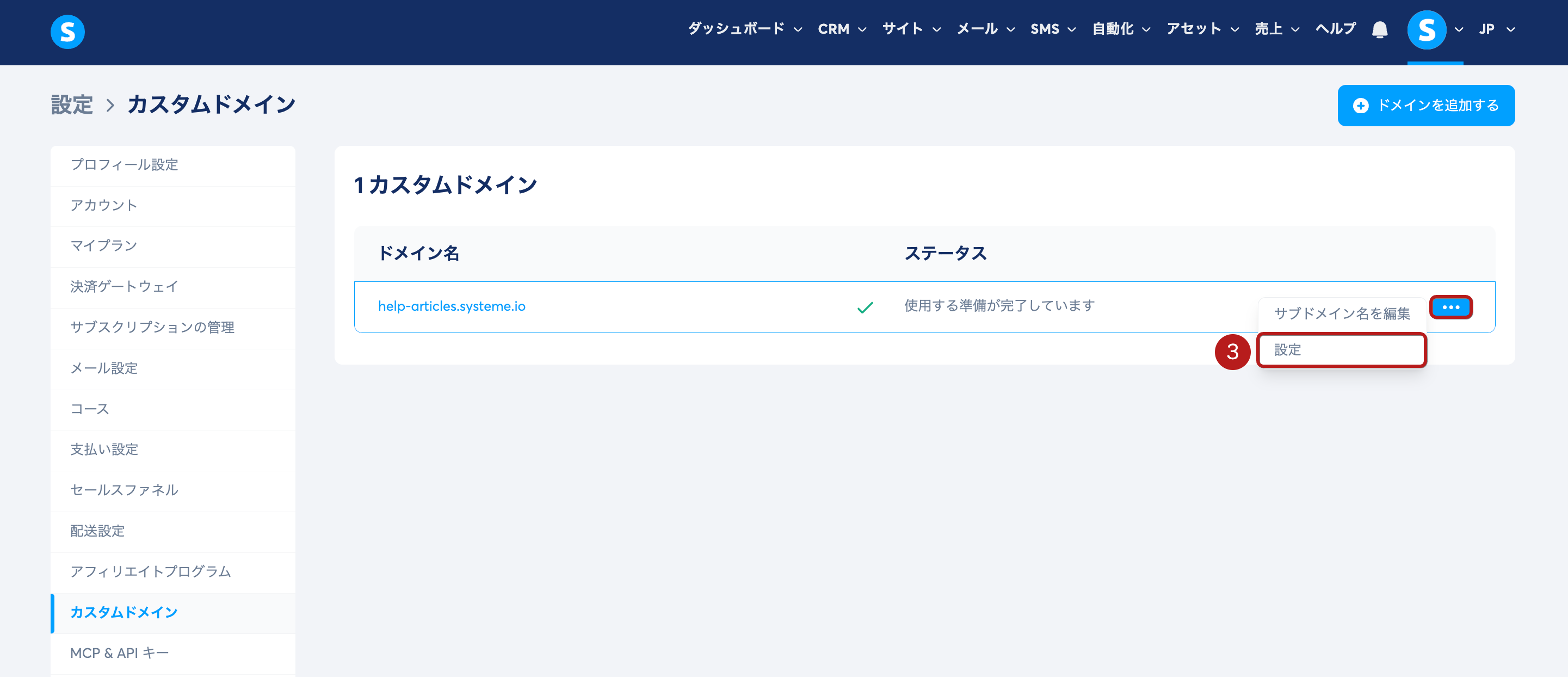Open the ヘルプ menu item

(1336, 29)
